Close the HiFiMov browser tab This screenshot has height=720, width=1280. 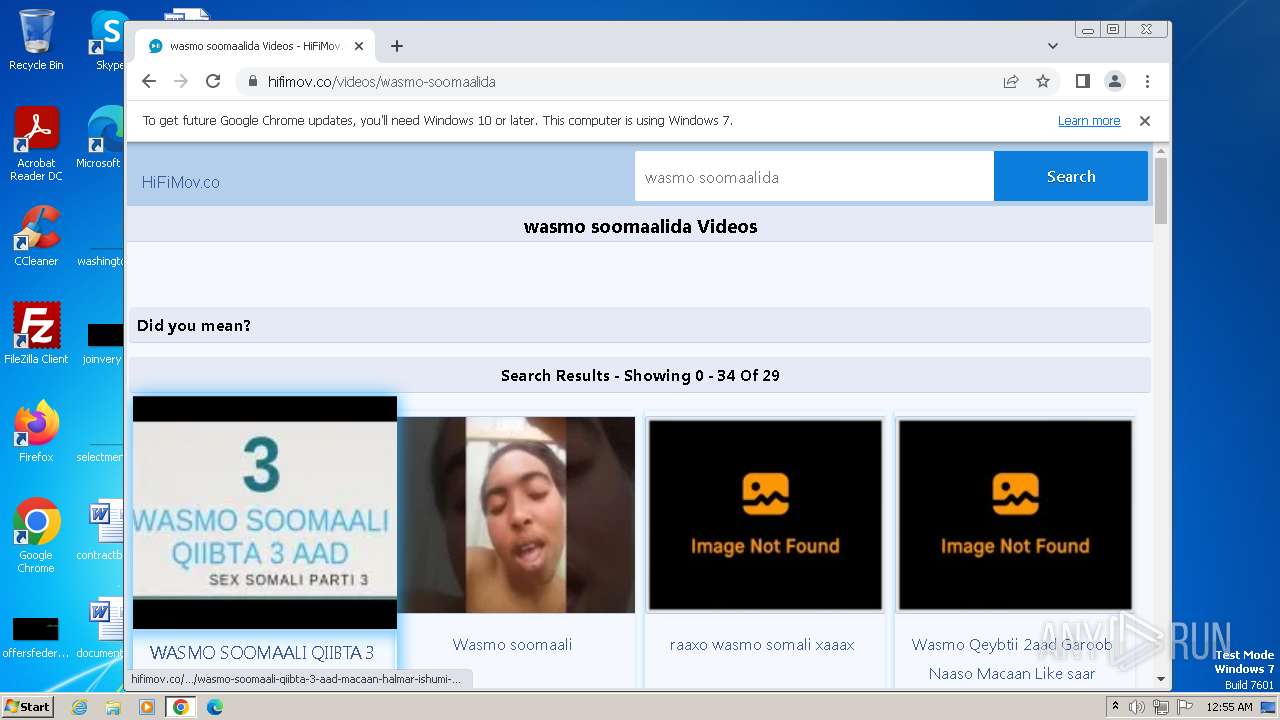coord(359,46)
